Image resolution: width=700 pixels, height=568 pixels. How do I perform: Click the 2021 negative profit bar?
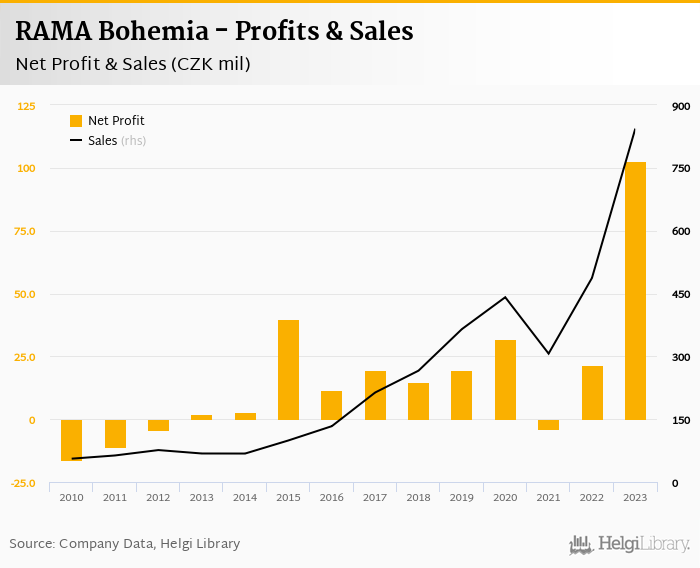point(548,425)
